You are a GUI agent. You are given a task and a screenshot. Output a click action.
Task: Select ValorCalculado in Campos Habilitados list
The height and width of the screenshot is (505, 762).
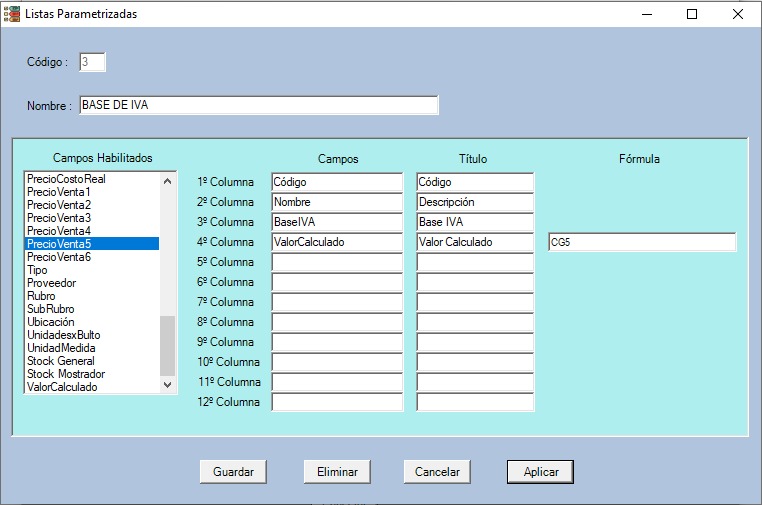pyautogui.click(x=62, y=387)
